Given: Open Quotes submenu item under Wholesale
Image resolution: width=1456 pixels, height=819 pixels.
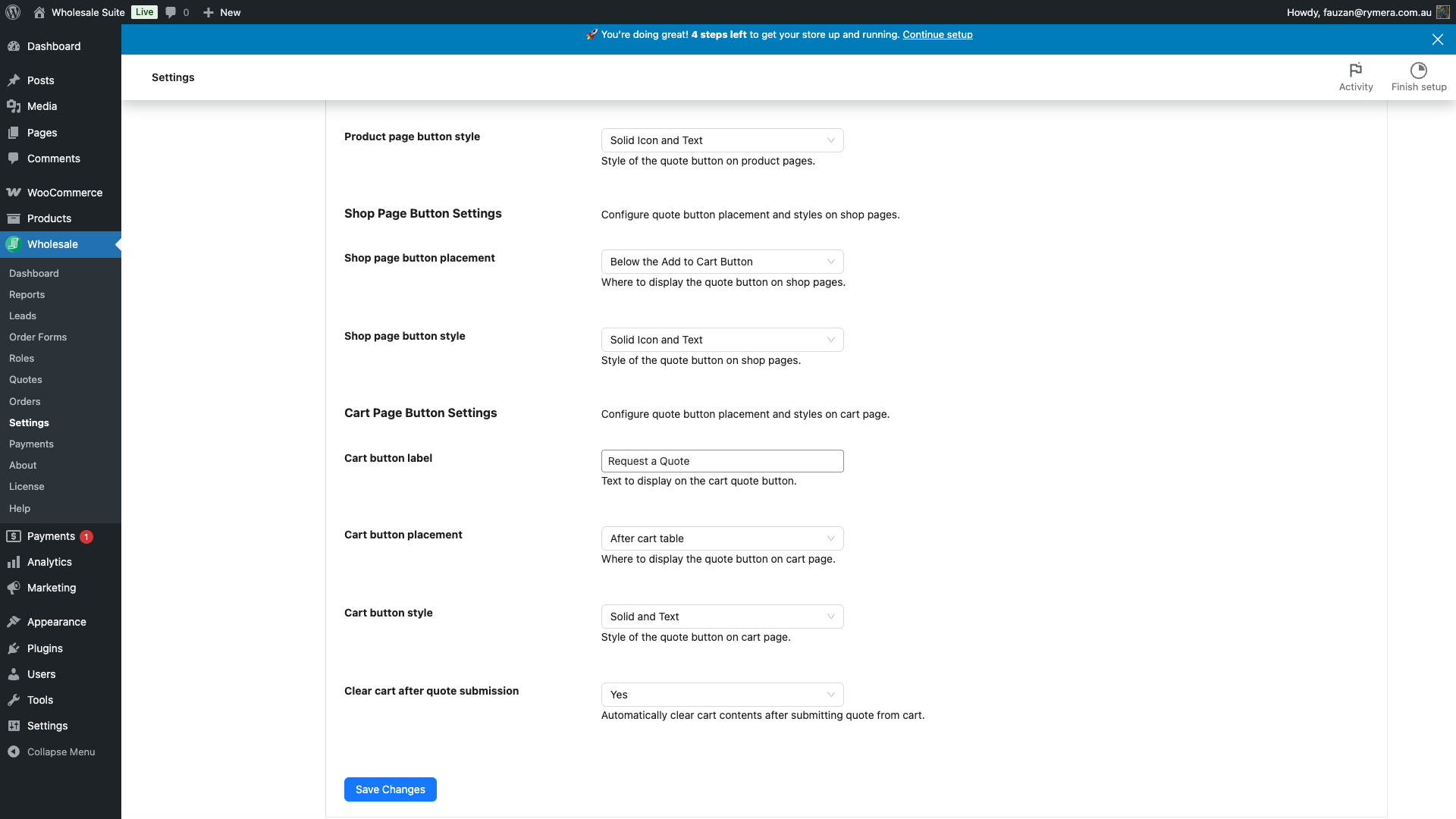Looking at the screenshot, I should coord(26,380).
